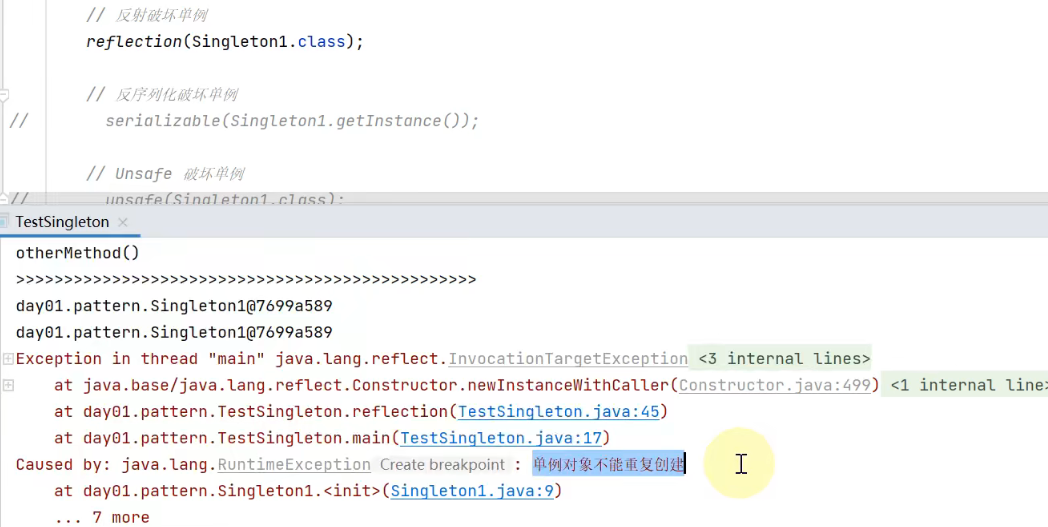This screenshot has height=527, width=1048.
Task: Click the selected 单例对象不能重复创建 message
Action: [608, 464]
